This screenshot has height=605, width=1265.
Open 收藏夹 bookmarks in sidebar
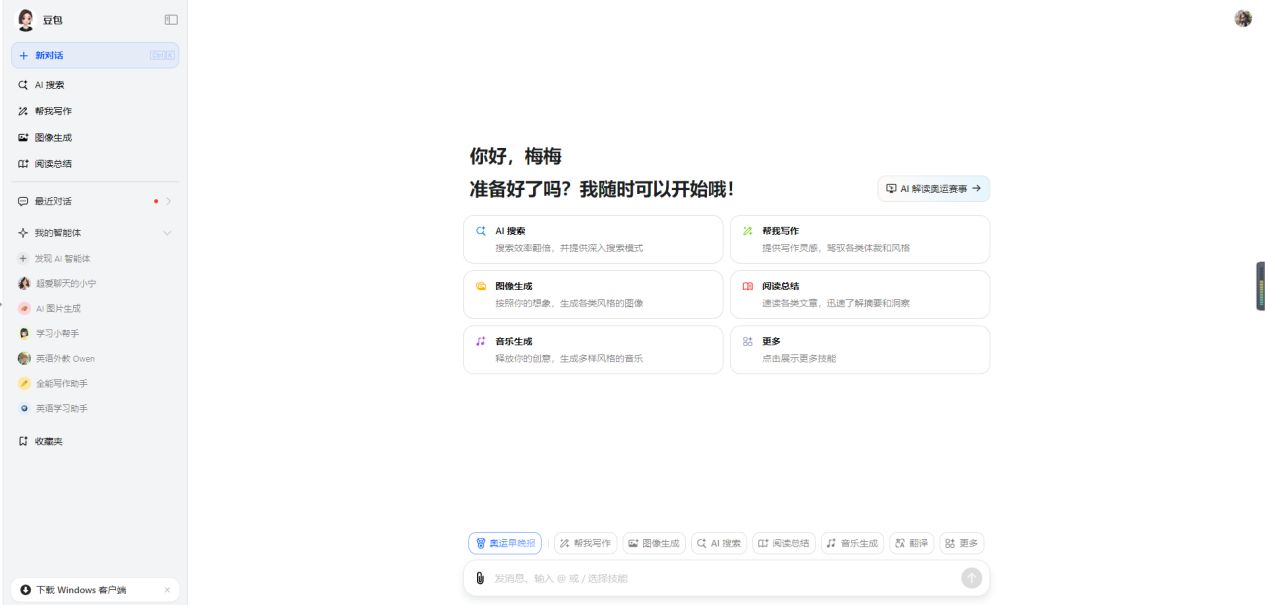point(95,441)
